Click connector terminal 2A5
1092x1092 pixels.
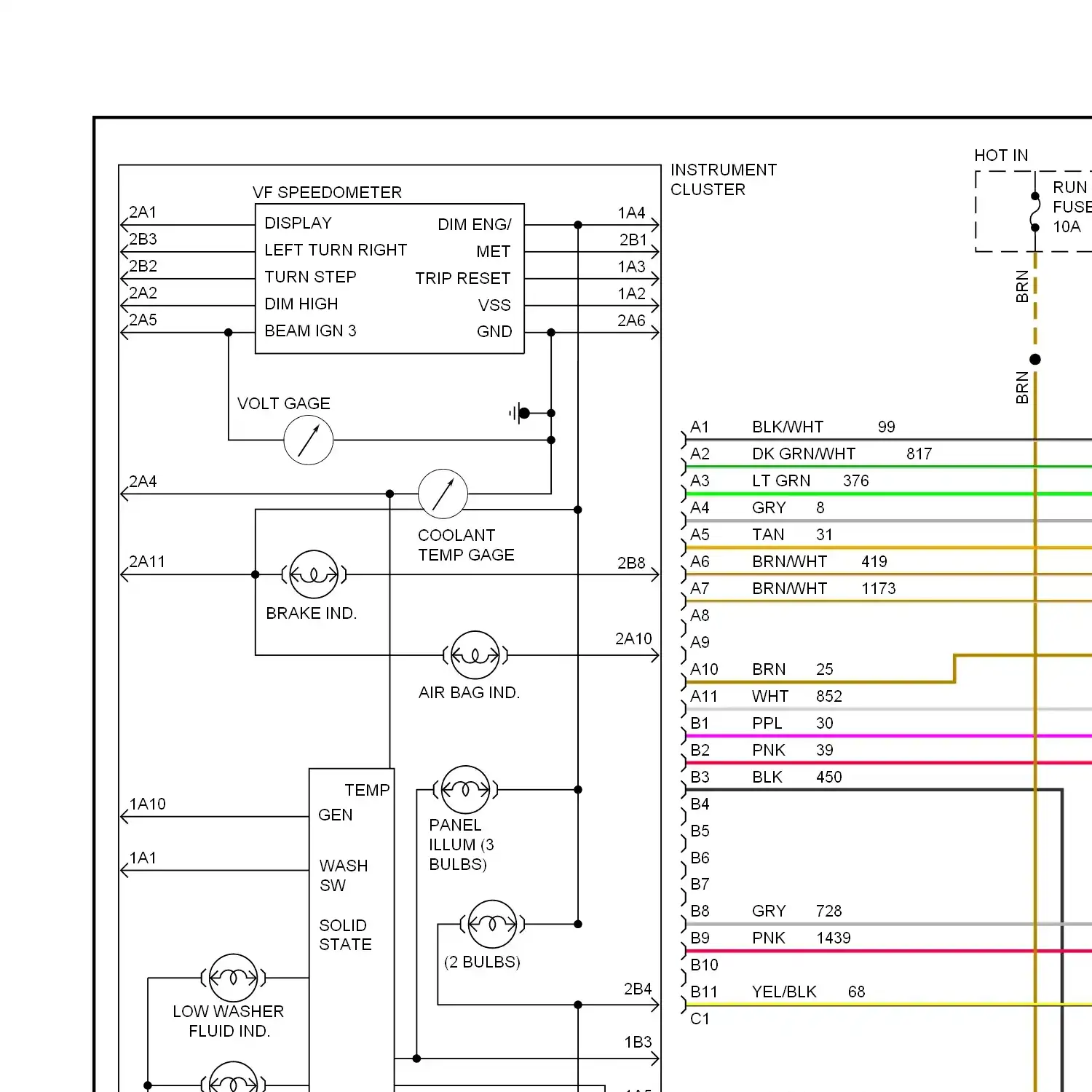point(143,320)
